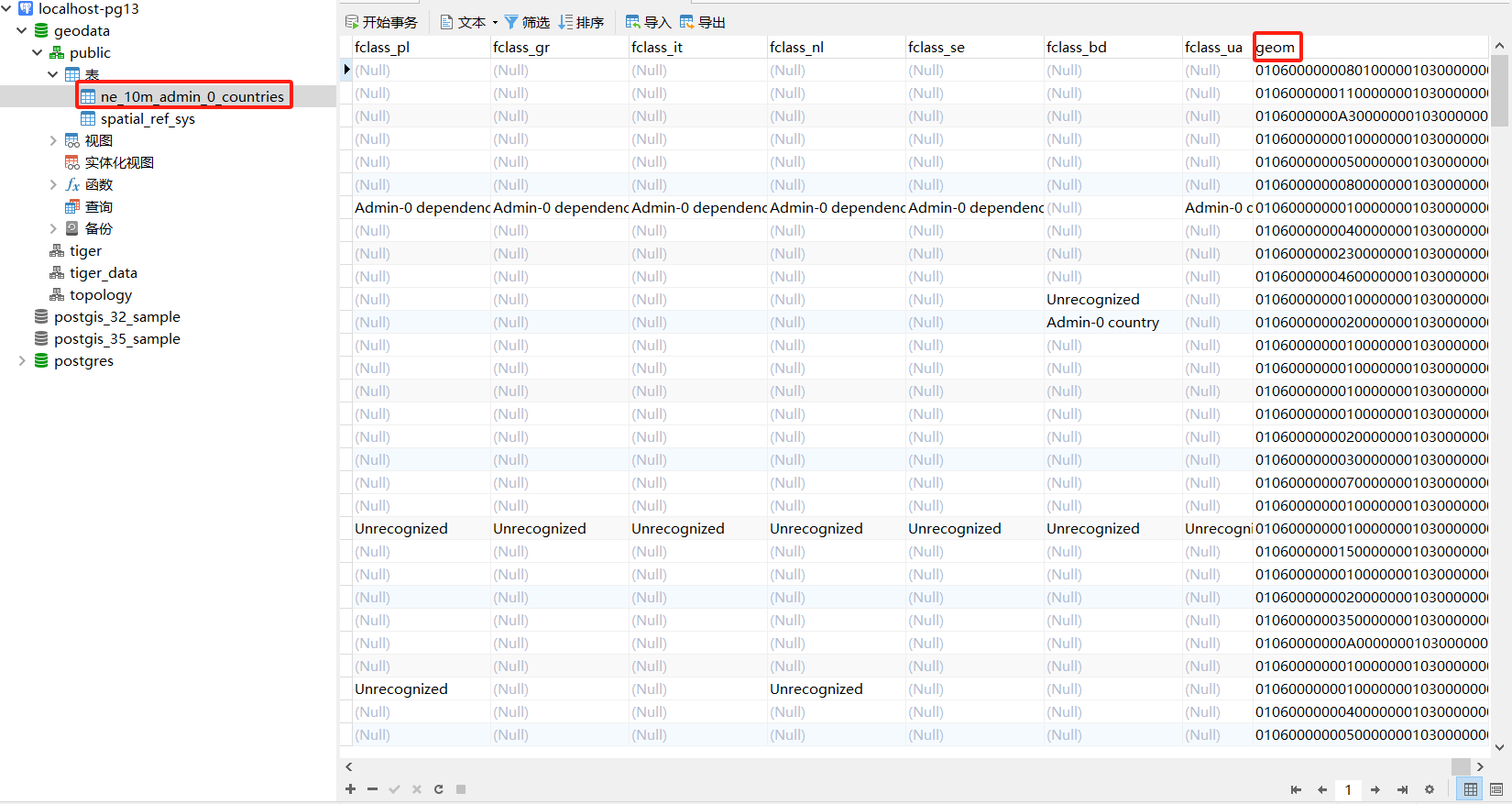Screen dimensions: 1512x804
Task: Collapse the localhost-pg13 connection node
Action: pyautogui.click(x=6, y=8)
